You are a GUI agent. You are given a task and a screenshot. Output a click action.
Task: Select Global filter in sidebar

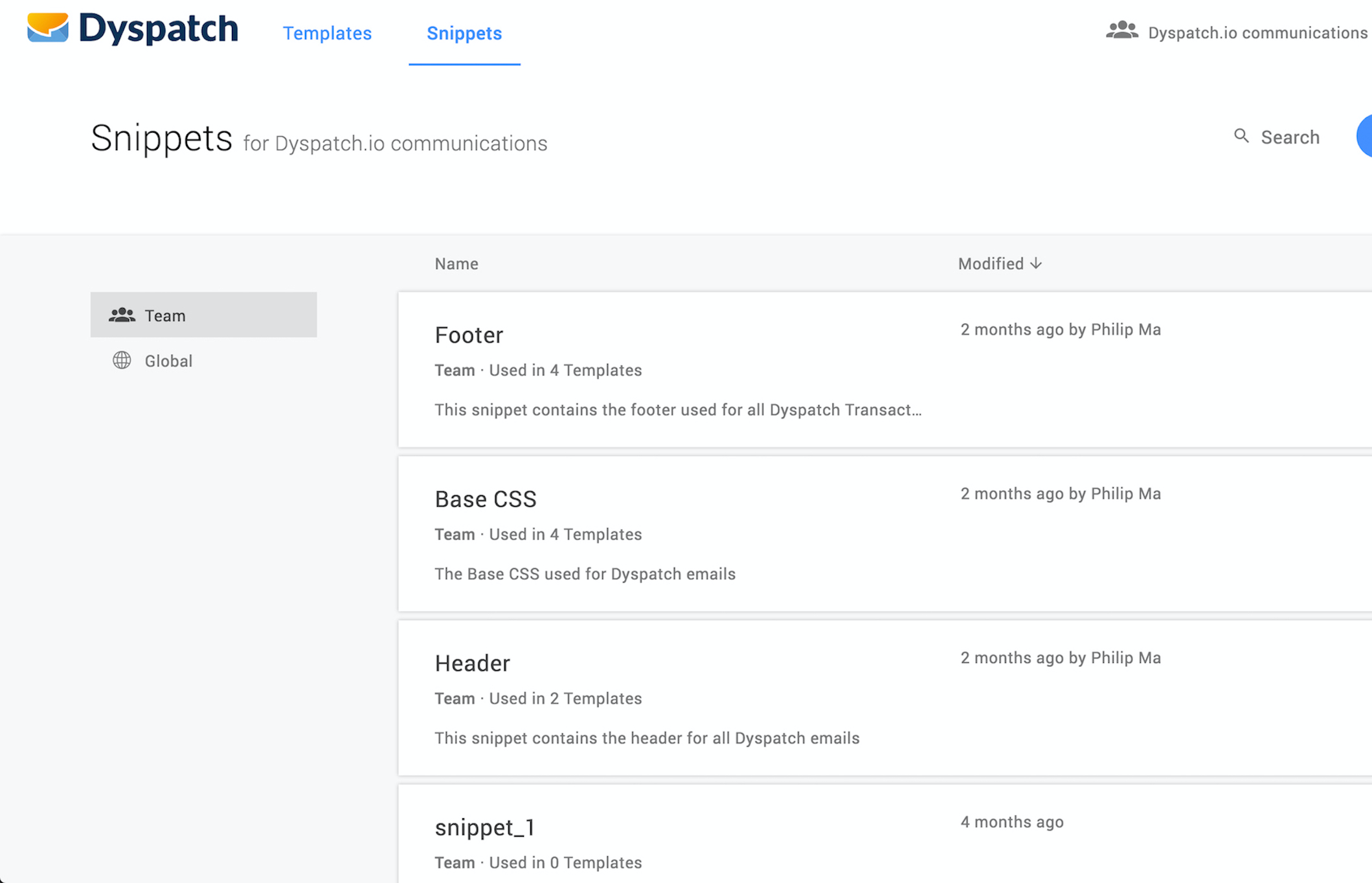[168, 361]
